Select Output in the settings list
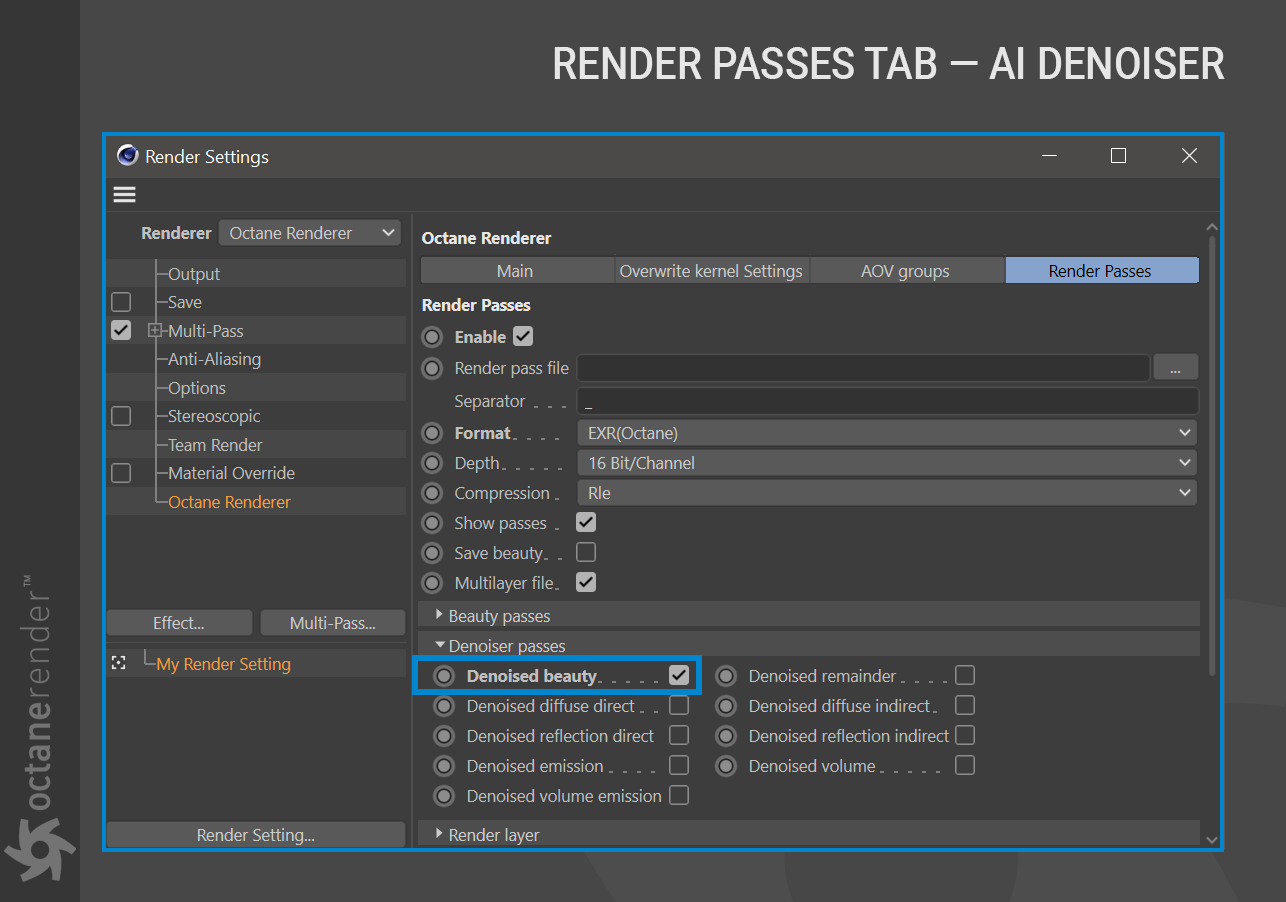Image resolution: width=1286 pixels, height=902 pixels. [x=194, y=274]
